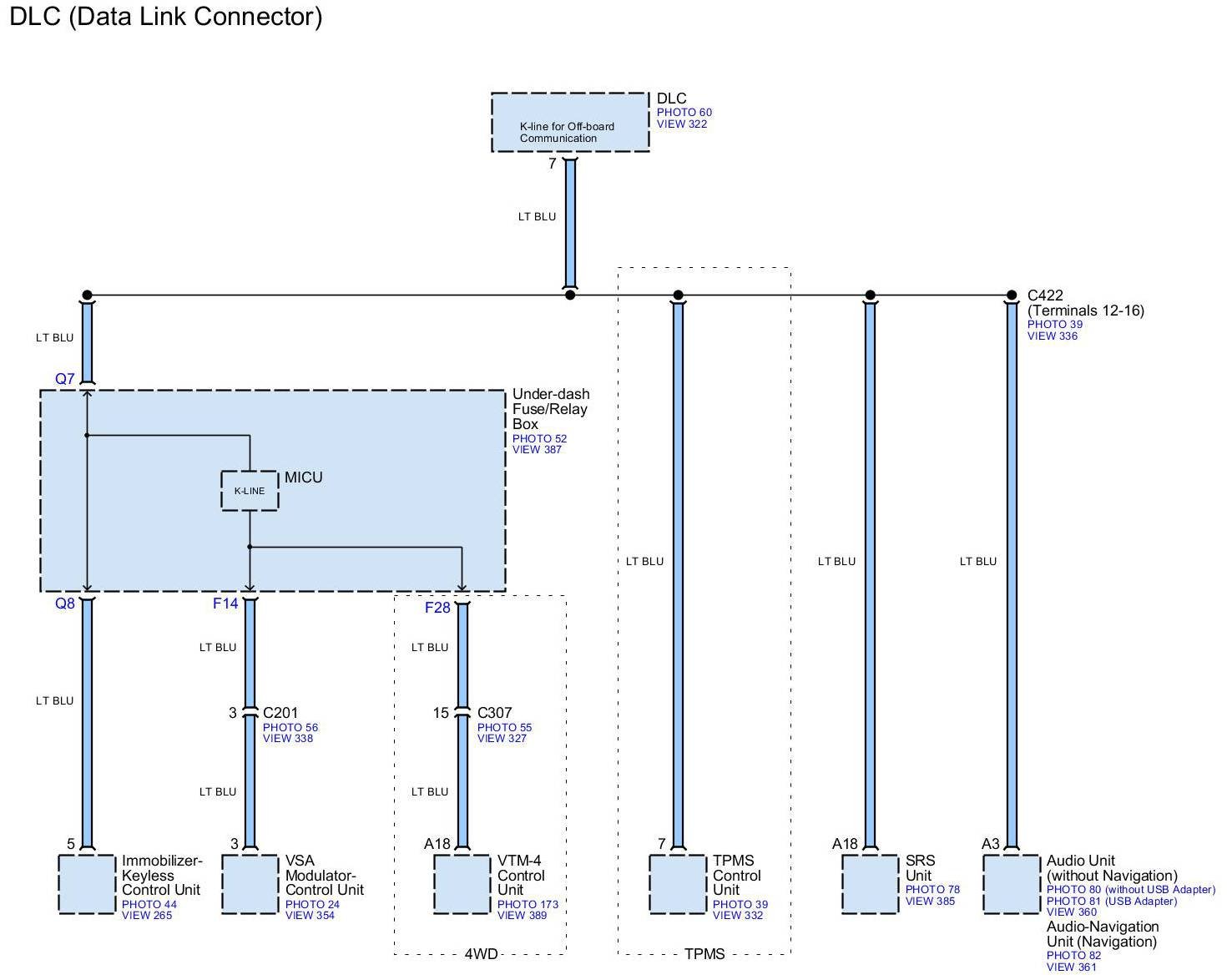Open the F28 terminal link
Viewport: 1227px width, 980px height.
437,608
